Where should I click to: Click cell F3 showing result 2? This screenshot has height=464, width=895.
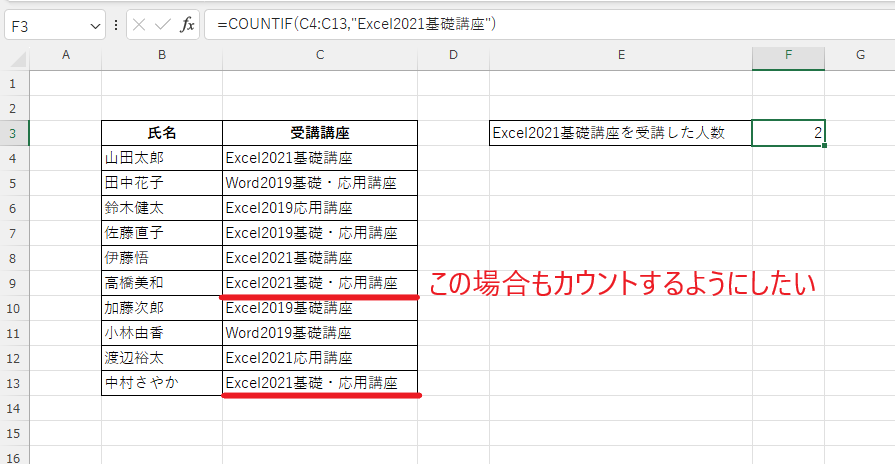coord(788,133)
